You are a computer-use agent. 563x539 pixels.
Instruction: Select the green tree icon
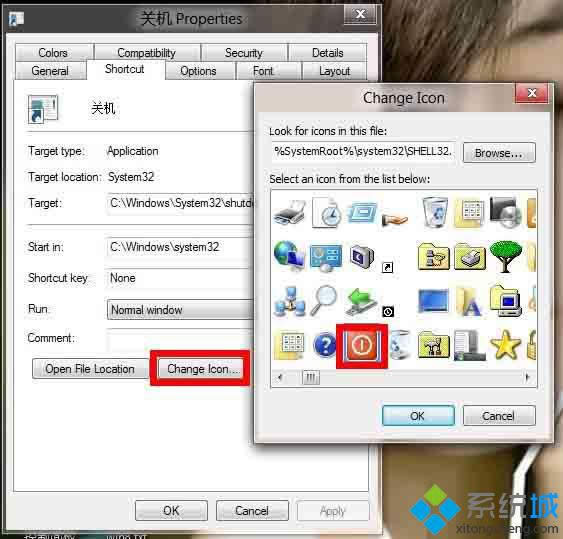[x=506, y=256]
